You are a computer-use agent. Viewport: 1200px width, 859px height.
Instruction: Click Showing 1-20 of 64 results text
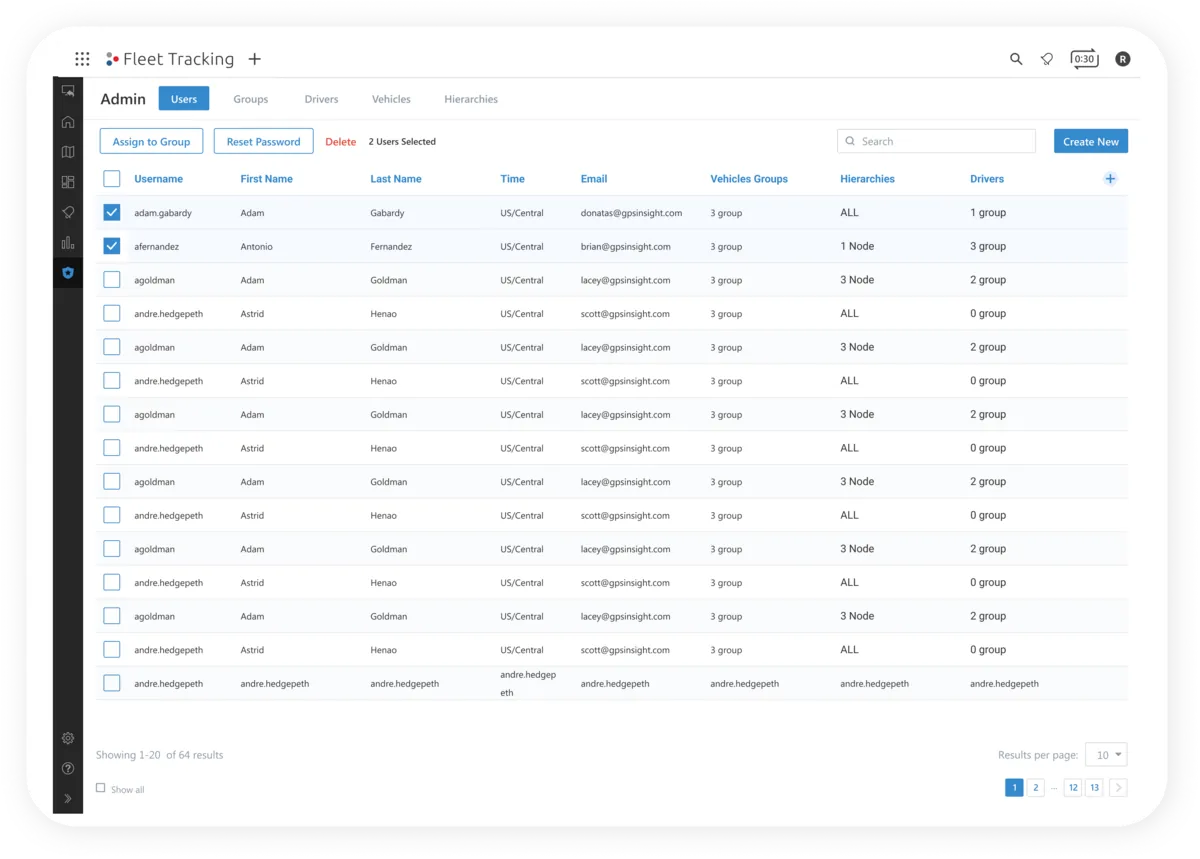pyautogui.click(x=159, y=755)
